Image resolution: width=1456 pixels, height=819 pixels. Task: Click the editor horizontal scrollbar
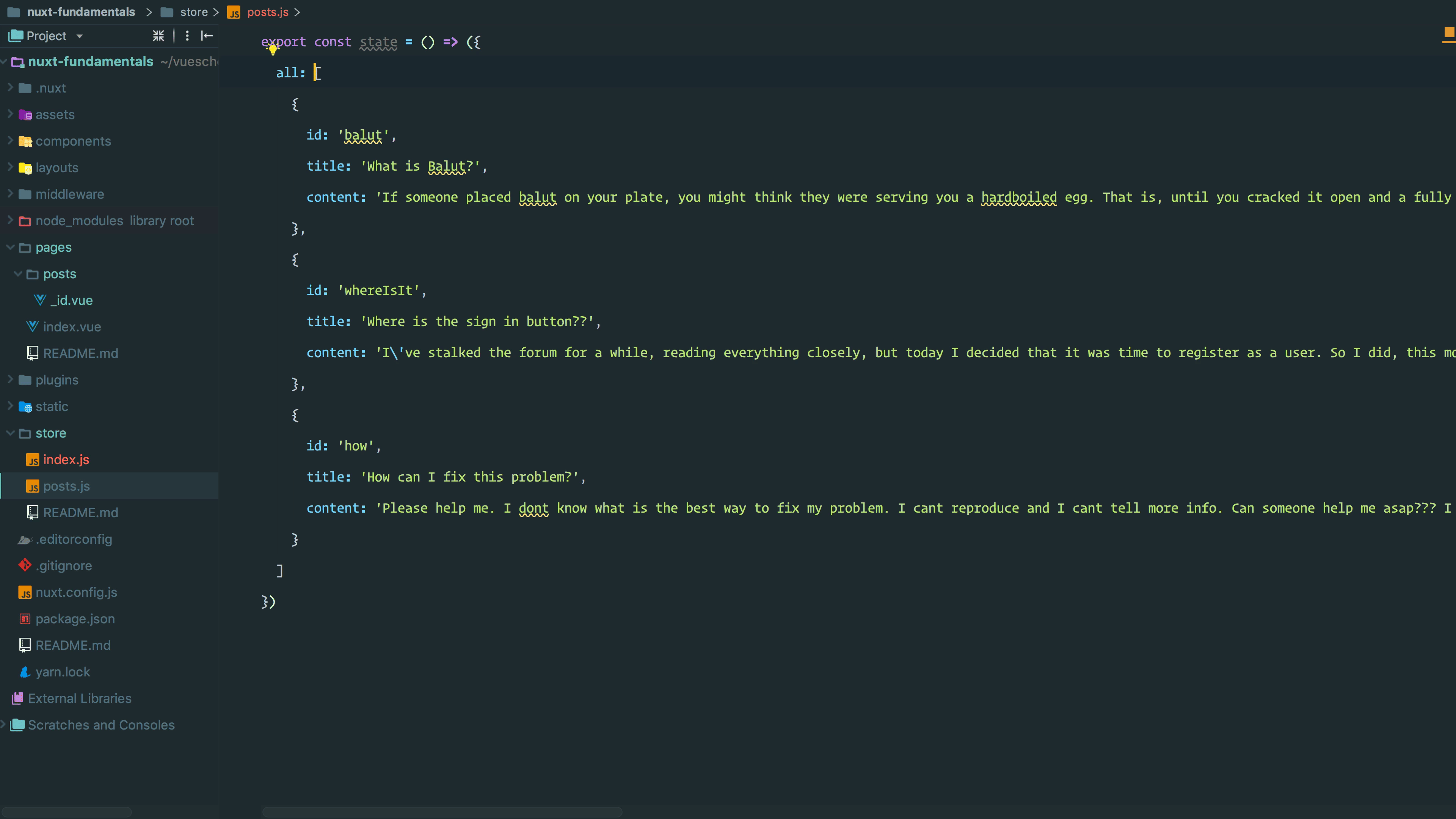(442, 812)
